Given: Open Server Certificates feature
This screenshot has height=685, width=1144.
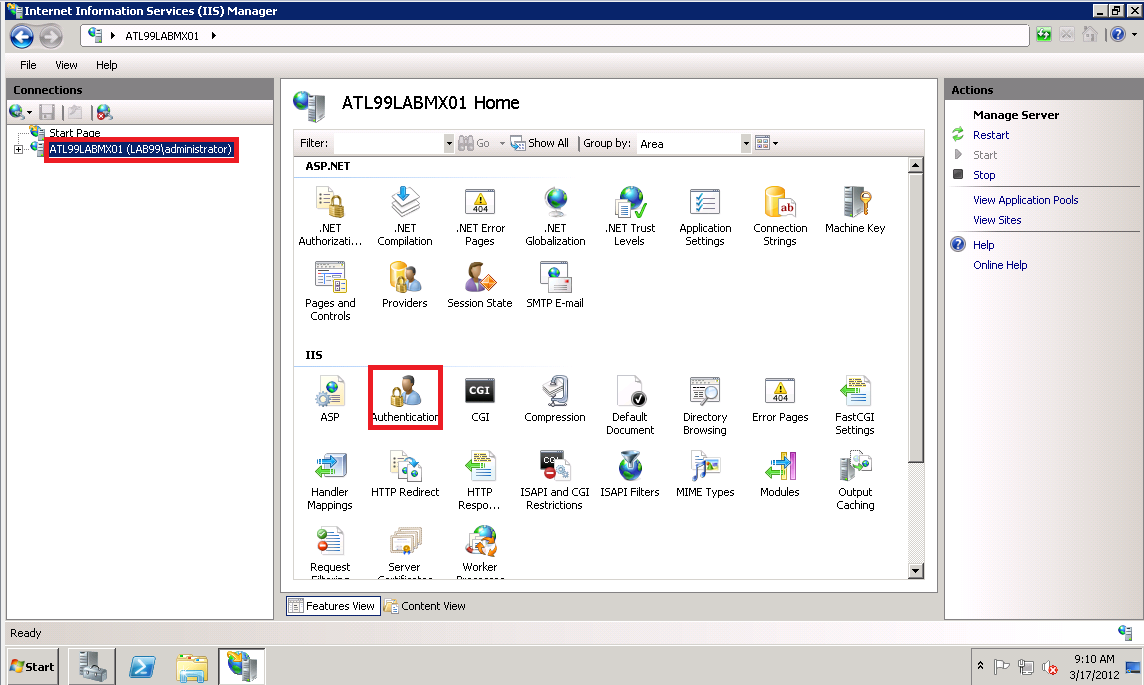Looking at the screenshot, I should click(x=405, y=552).
